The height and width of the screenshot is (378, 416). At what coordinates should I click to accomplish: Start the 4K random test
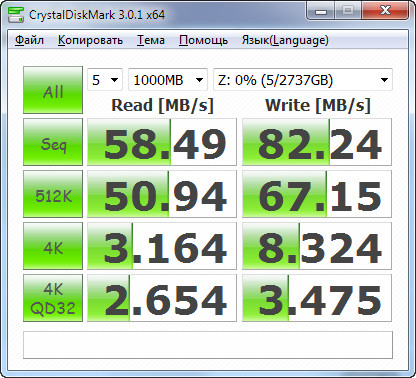(53, 246)
